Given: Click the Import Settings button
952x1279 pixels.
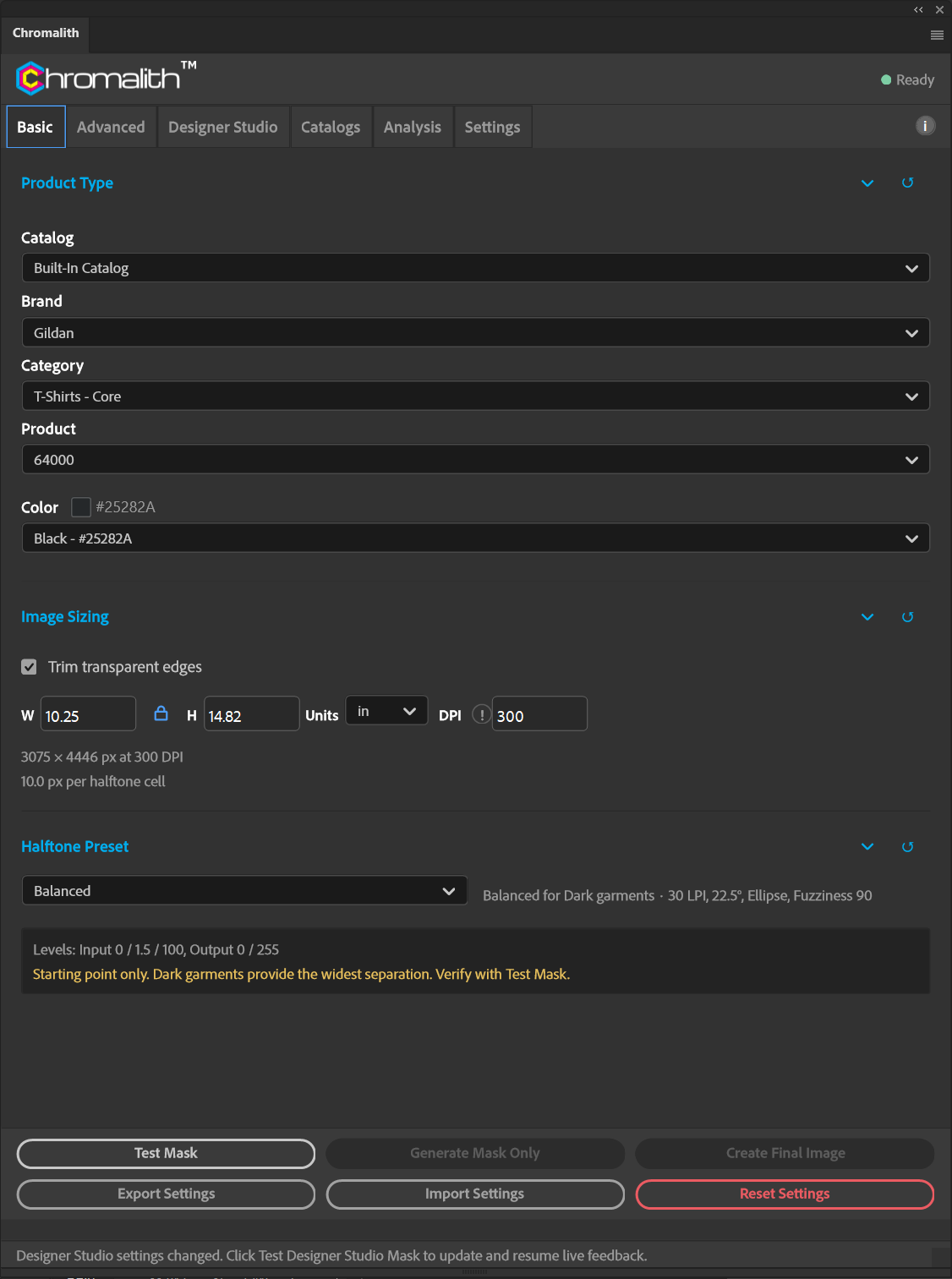Looking at the screenshot, I should (475, 1194).
